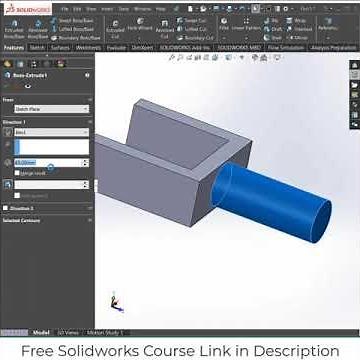
Task: Expand the Direction 2 section
Action: (89, 208)
